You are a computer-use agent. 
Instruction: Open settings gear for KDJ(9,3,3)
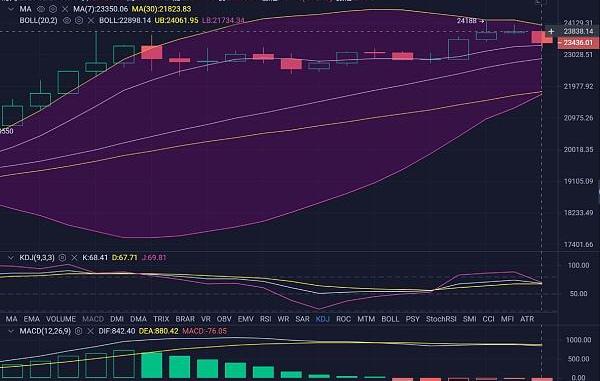point(62,257)
